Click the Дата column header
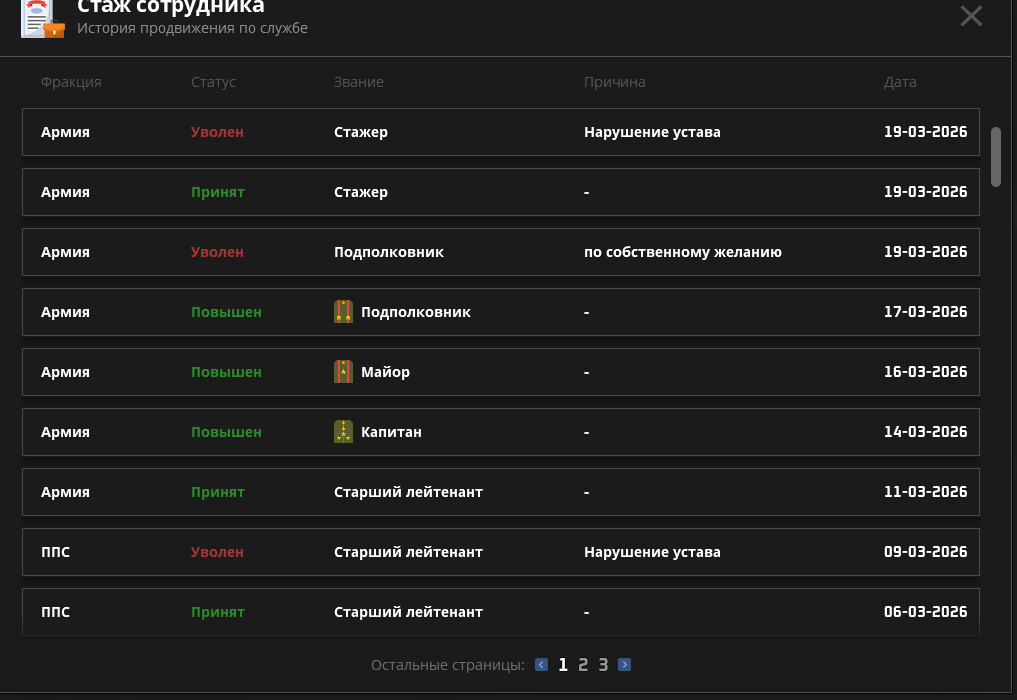 [899, 82]
